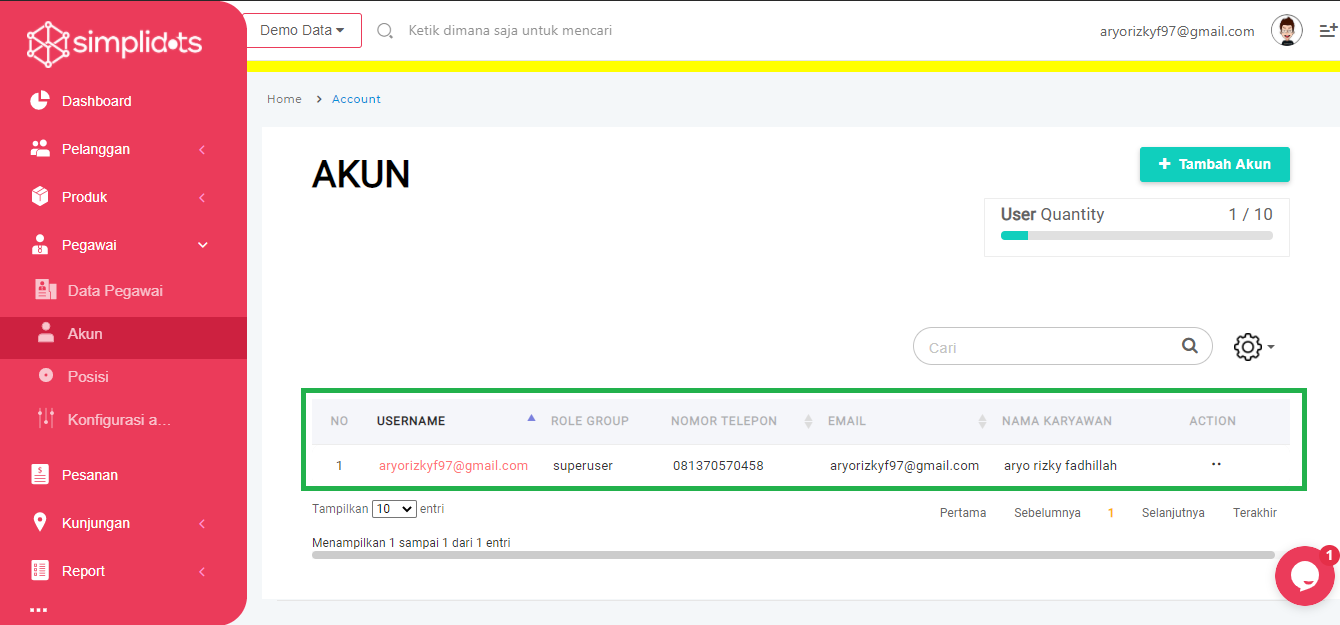Click the user avatar in header
The image size is (1340, 625).
(1286, 31)
